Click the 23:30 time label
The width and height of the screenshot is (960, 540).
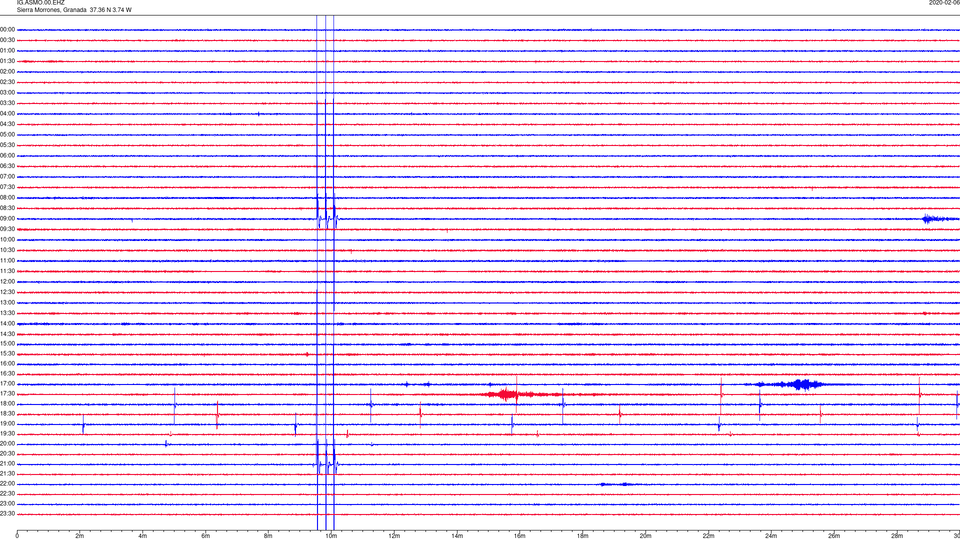click(x=7, y=514)
